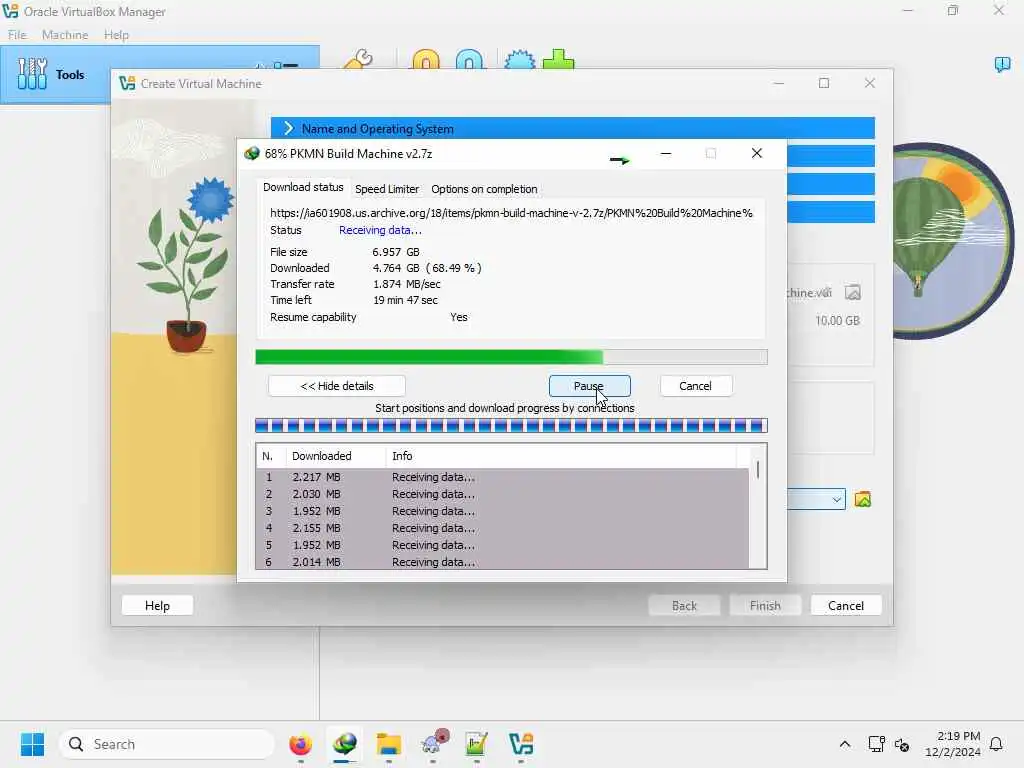
Task: Click the connections progress segment bar
Action: click(511, 426)
